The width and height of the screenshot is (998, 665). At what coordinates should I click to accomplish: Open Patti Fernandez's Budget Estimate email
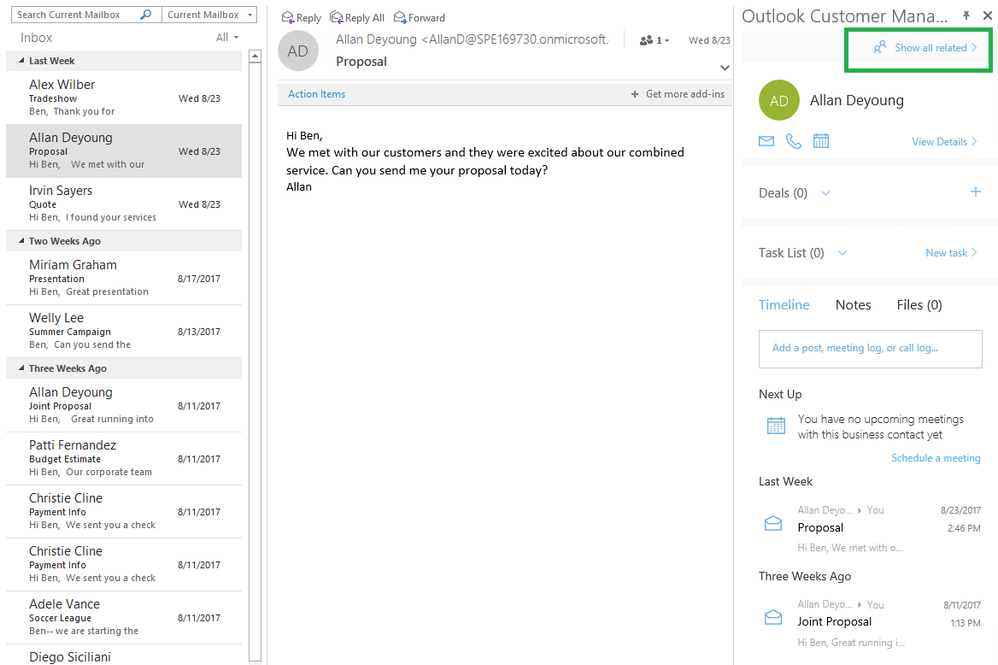[124, 458]
